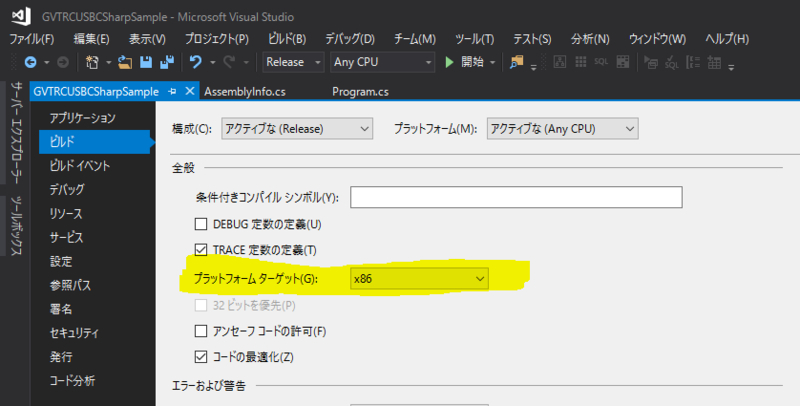Click the grayed grid table toolbar icon
800x406 pixels.
click(x=581, y=62)
